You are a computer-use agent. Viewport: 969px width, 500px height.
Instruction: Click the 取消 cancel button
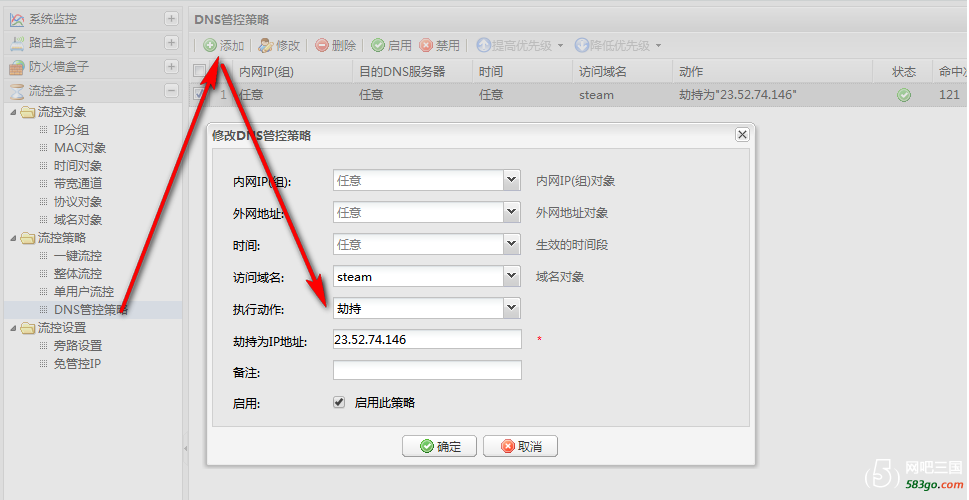[x=520, y=446]
